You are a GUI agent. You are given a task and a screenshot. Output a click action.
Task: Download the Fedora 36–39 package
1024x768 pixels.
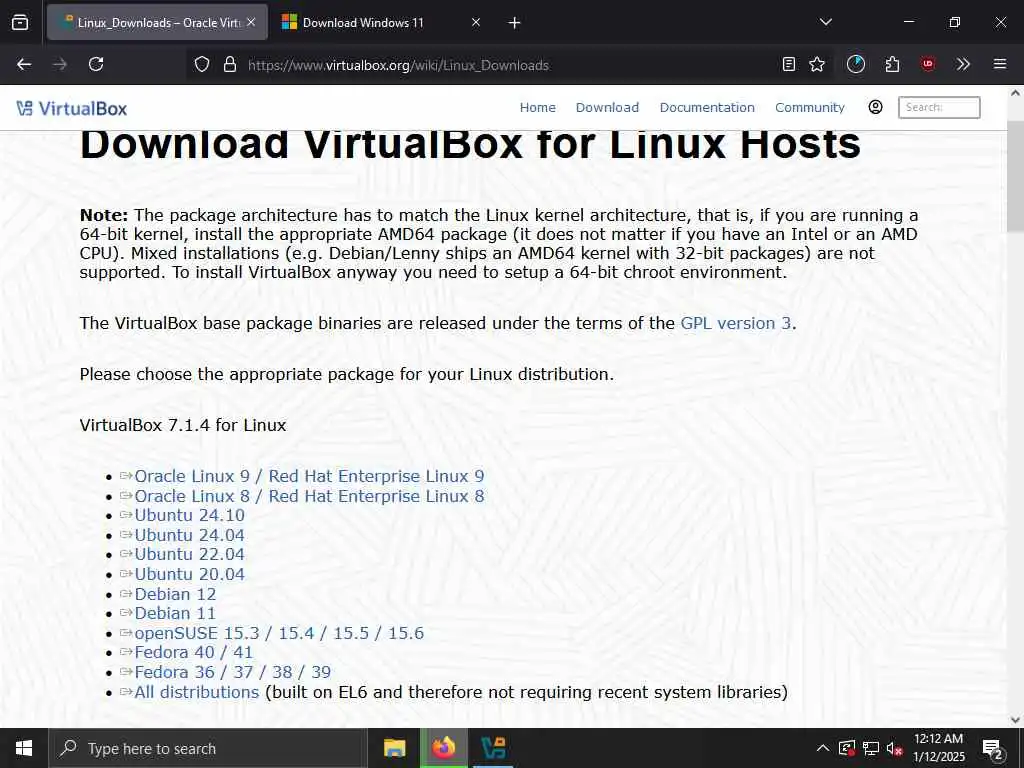coord(232,672)
